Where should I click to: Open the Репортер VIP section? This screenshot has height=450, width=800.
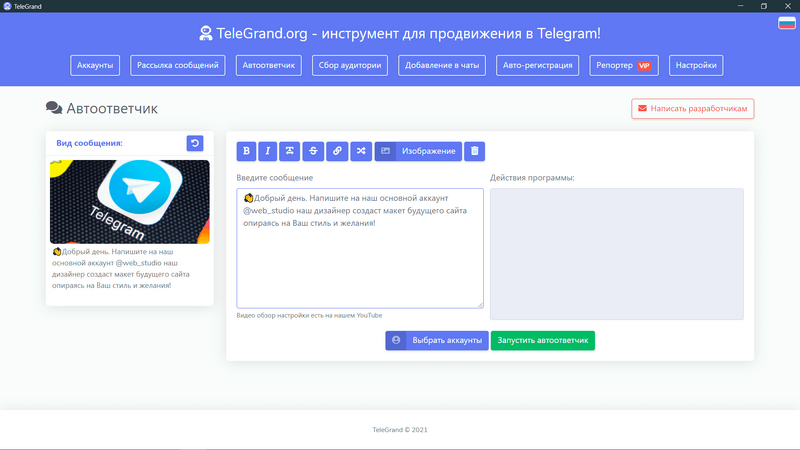(x=624, y=65)
